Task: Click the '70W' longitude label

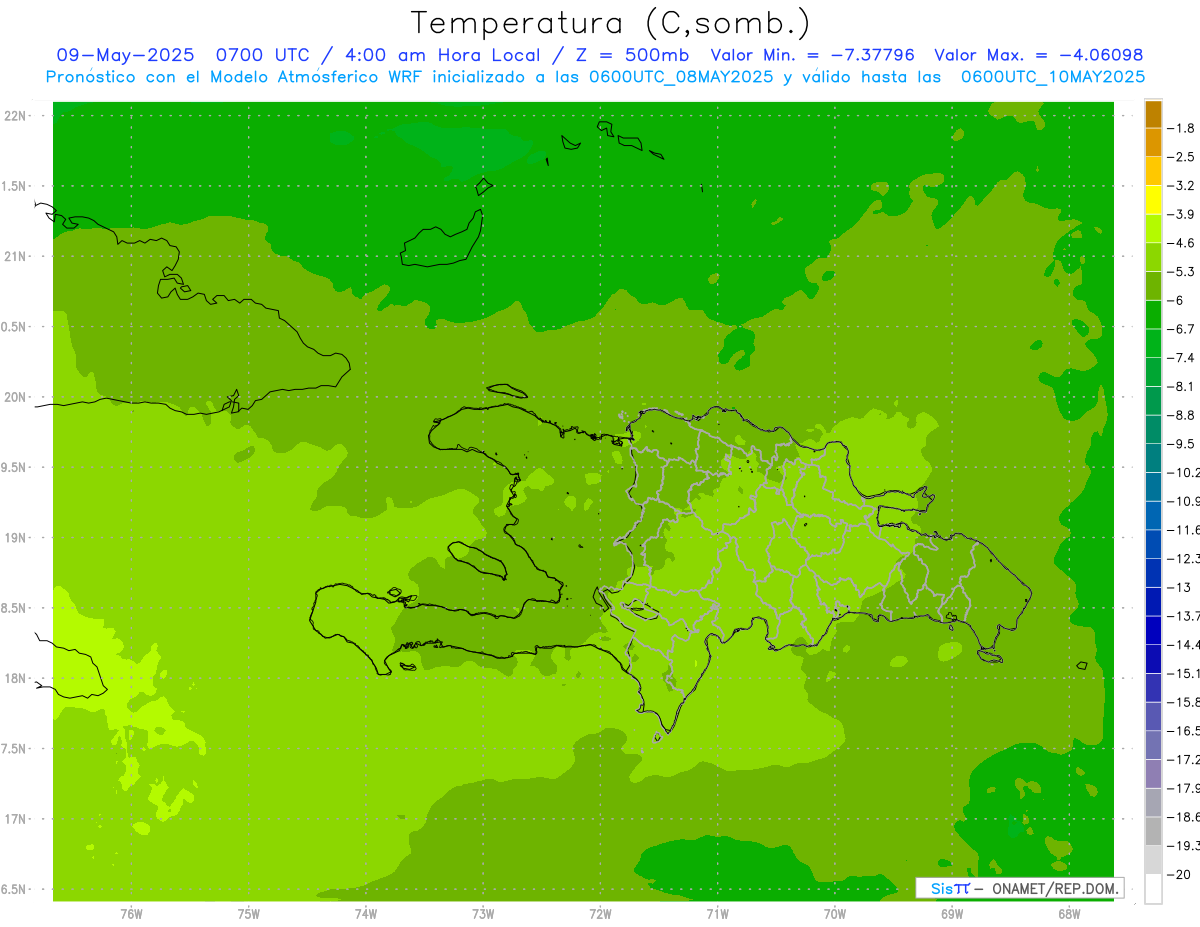Action: coord(835,914)
